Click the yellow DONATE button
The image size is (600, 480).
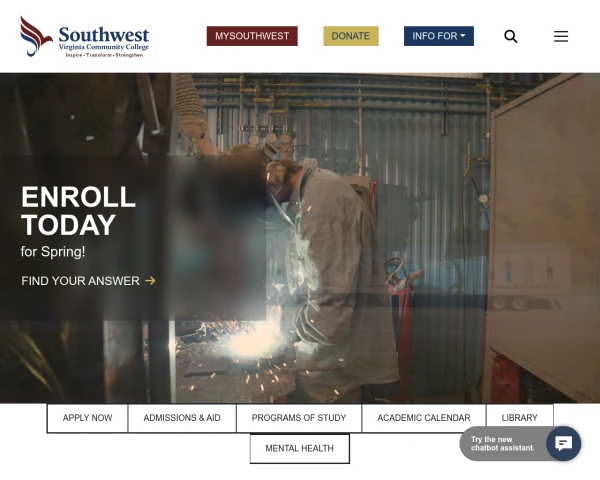351,36
